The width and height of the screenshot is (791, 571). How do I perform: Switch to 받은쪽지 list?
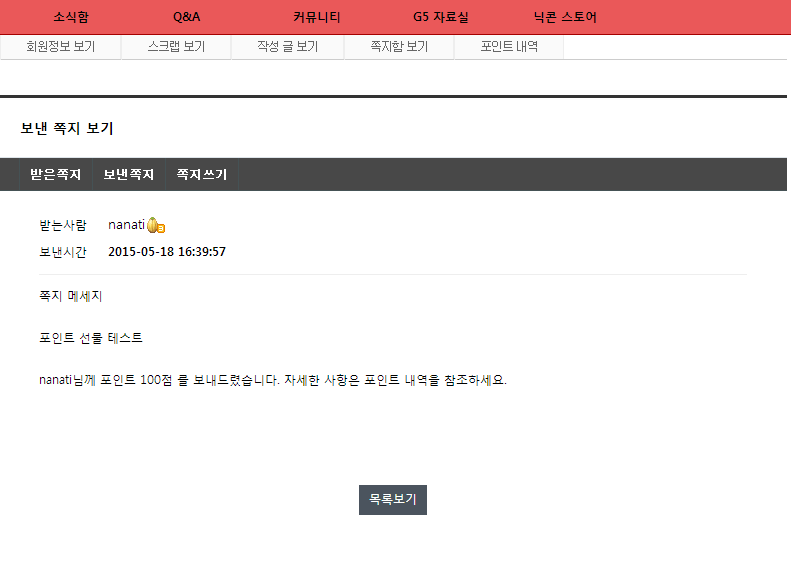pyautogui.click(x=55, y=175)
